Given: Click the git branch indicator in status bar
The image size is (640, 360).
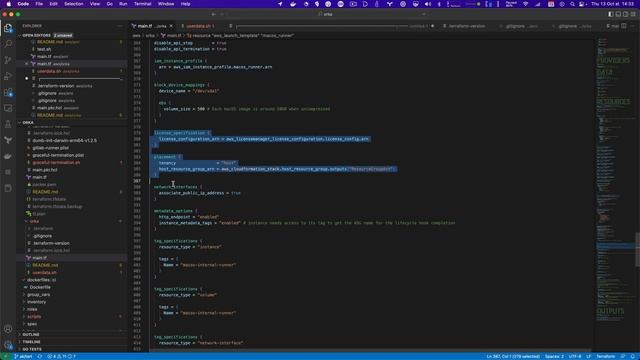Looking at the screenshot, I should pos(23,356).
